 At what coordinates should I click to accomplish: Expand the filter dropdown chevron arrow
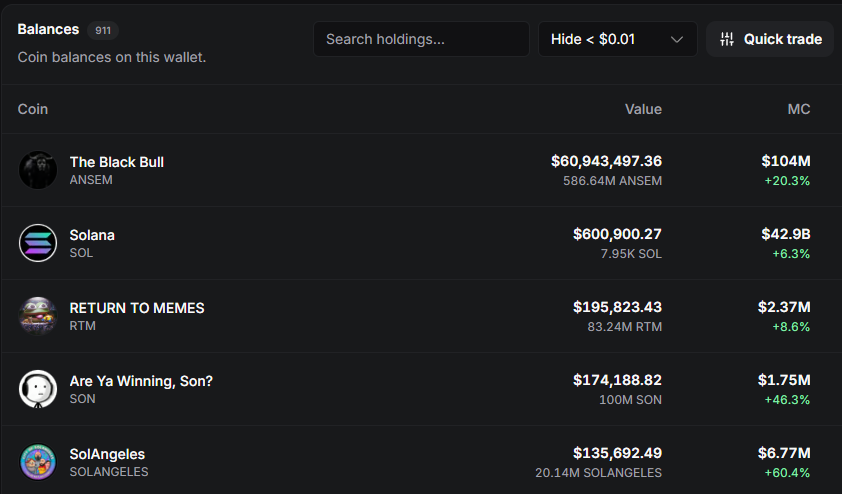coord(677,40)
